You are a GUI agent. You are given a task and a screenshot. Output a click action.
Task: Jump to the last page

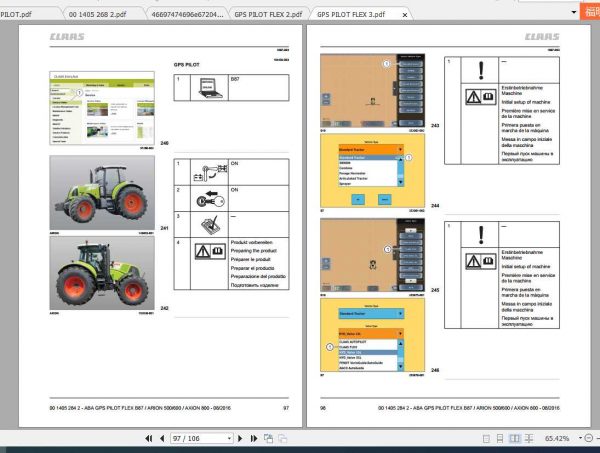click(254, 438)
